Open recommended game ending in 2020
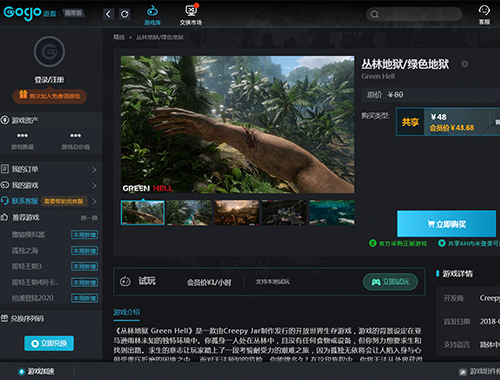The height and width of the screenshot is (380, 500). [x=33, y=298]
